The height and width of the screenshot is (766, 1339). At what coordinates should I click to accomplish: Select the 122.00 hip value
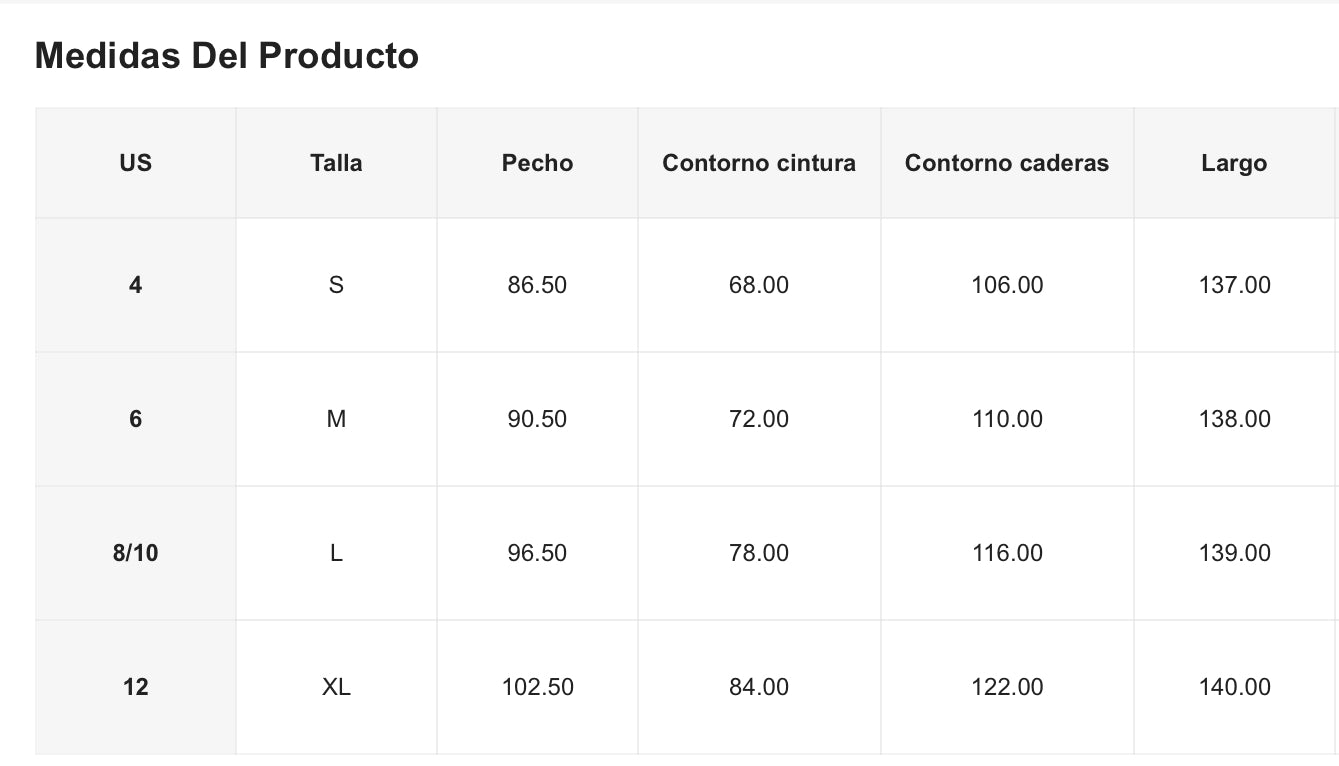pyautogui.click(x=1007, y=687)
